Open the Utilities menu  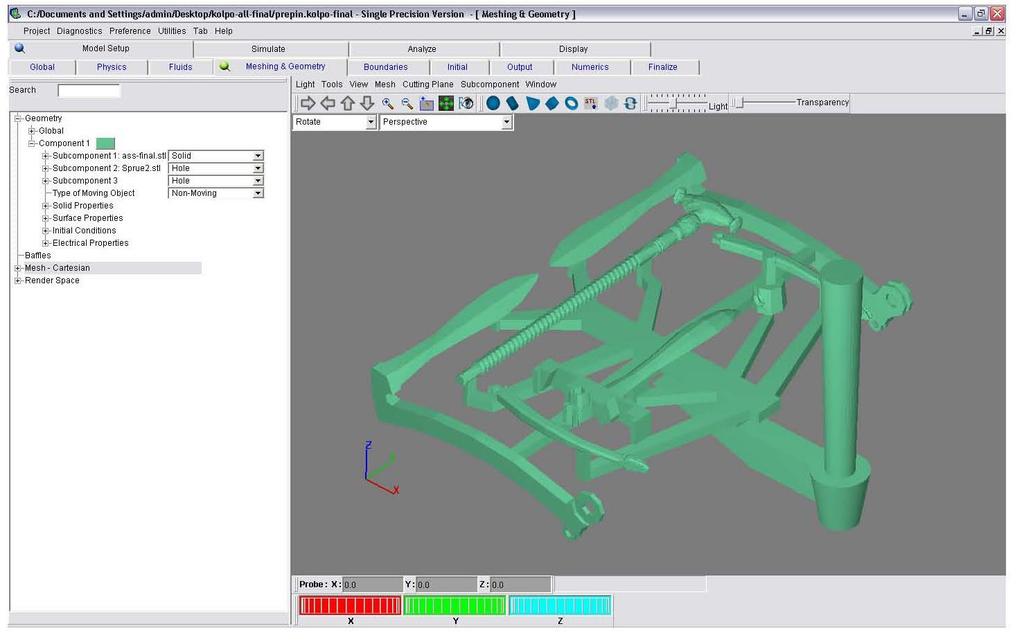pyautogui.click(x=172, y=31)
